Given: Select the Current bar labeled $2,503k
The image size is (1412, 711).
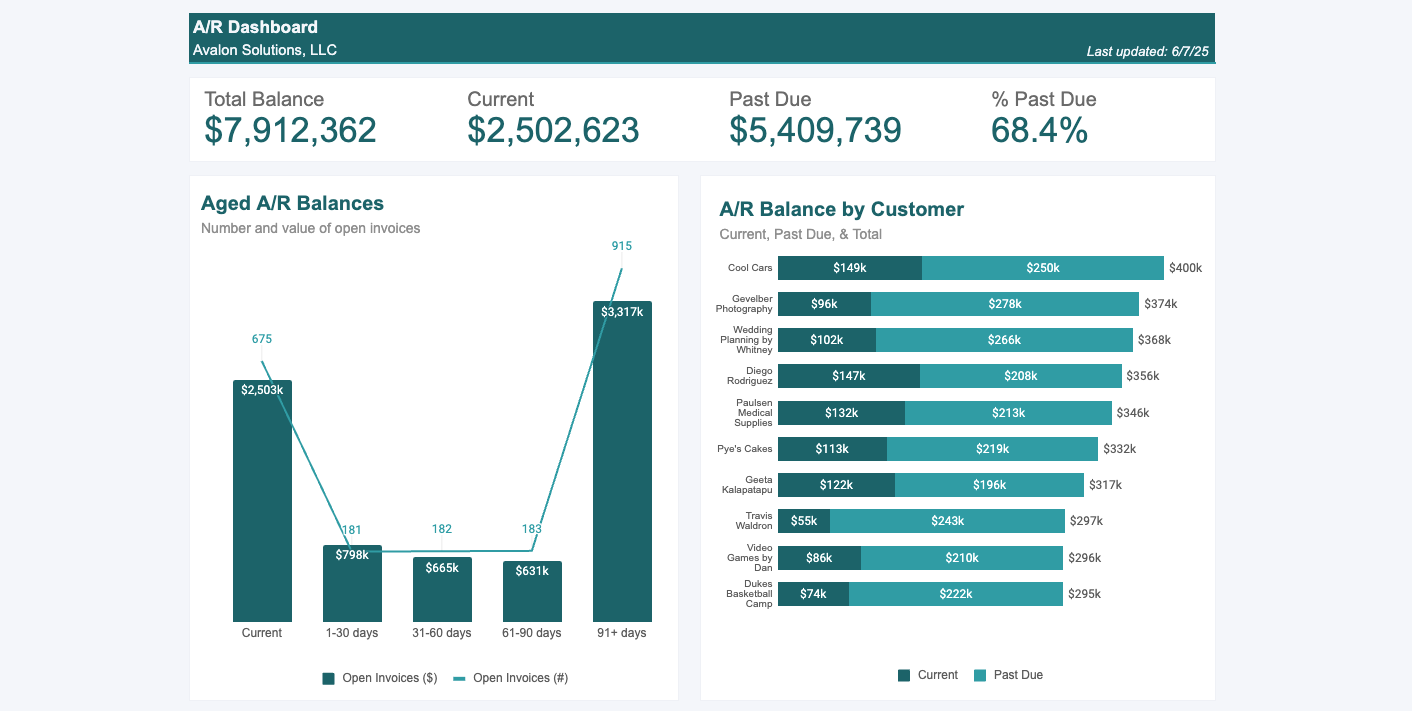Looking at the screenshot, I should click(x=262, y=501).
